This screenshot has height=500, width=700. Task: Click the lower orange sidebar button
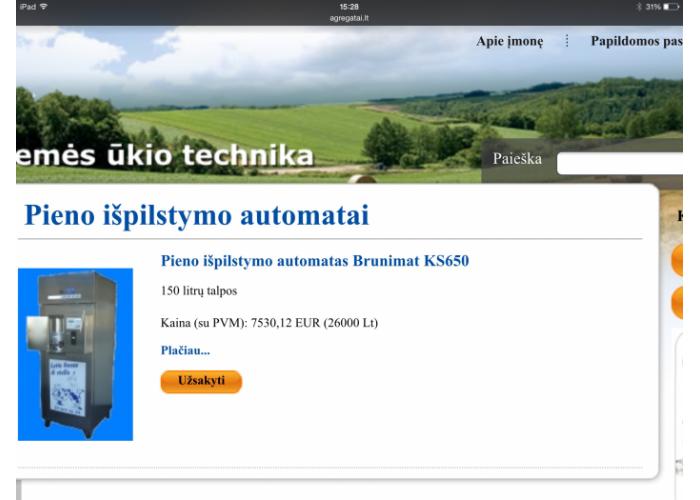(677, 303)
